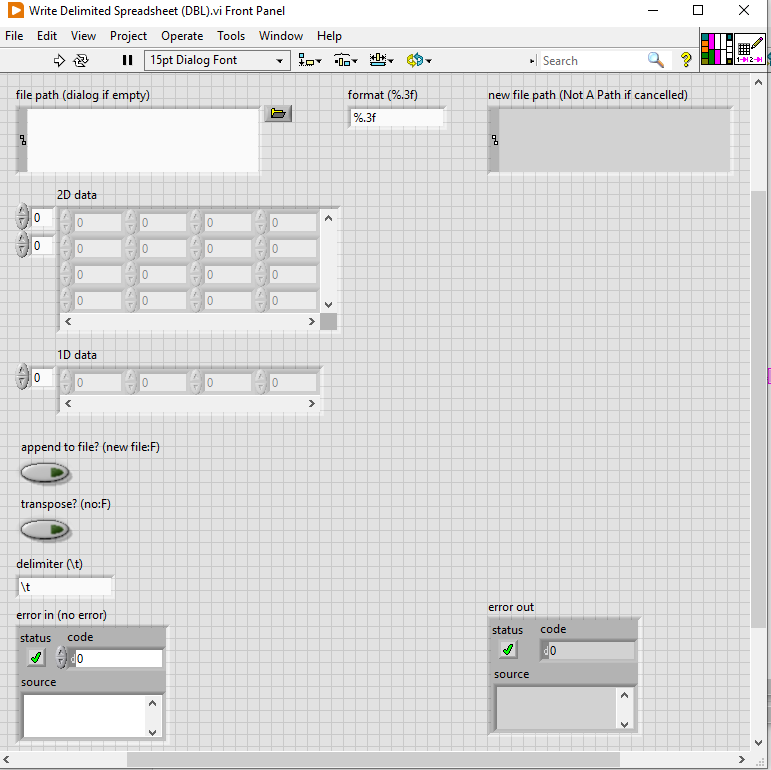771x770 pixels.
Task: Click the Pause button in toolbar
Action: click(127, 60)
